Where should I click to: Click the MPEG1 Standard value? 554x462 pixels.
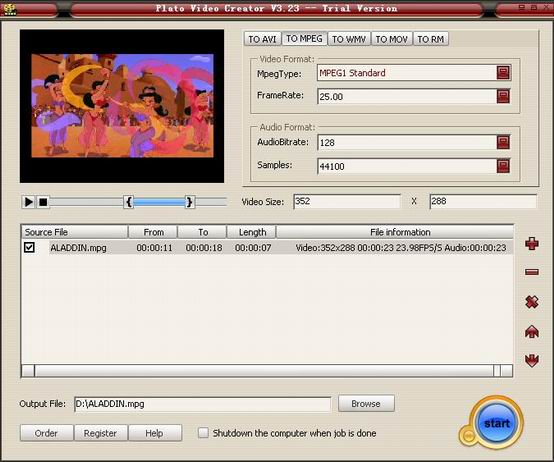click(352, 73)
